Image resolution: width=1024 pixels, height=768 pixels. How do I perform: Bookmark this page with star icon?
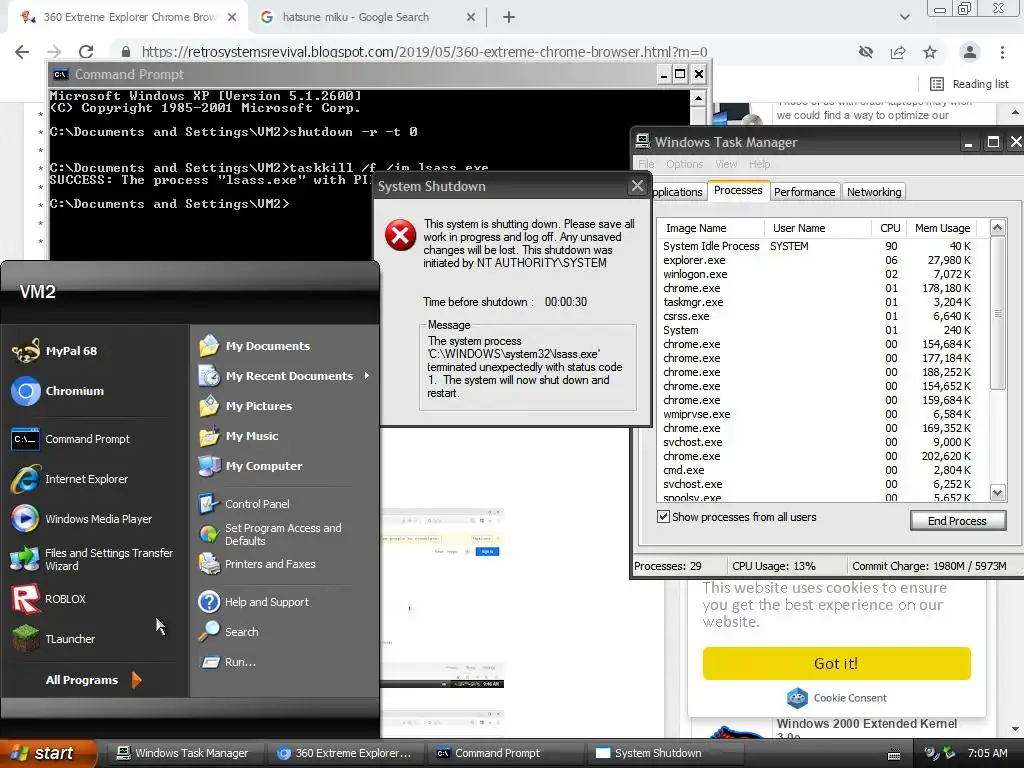[930, 52]
